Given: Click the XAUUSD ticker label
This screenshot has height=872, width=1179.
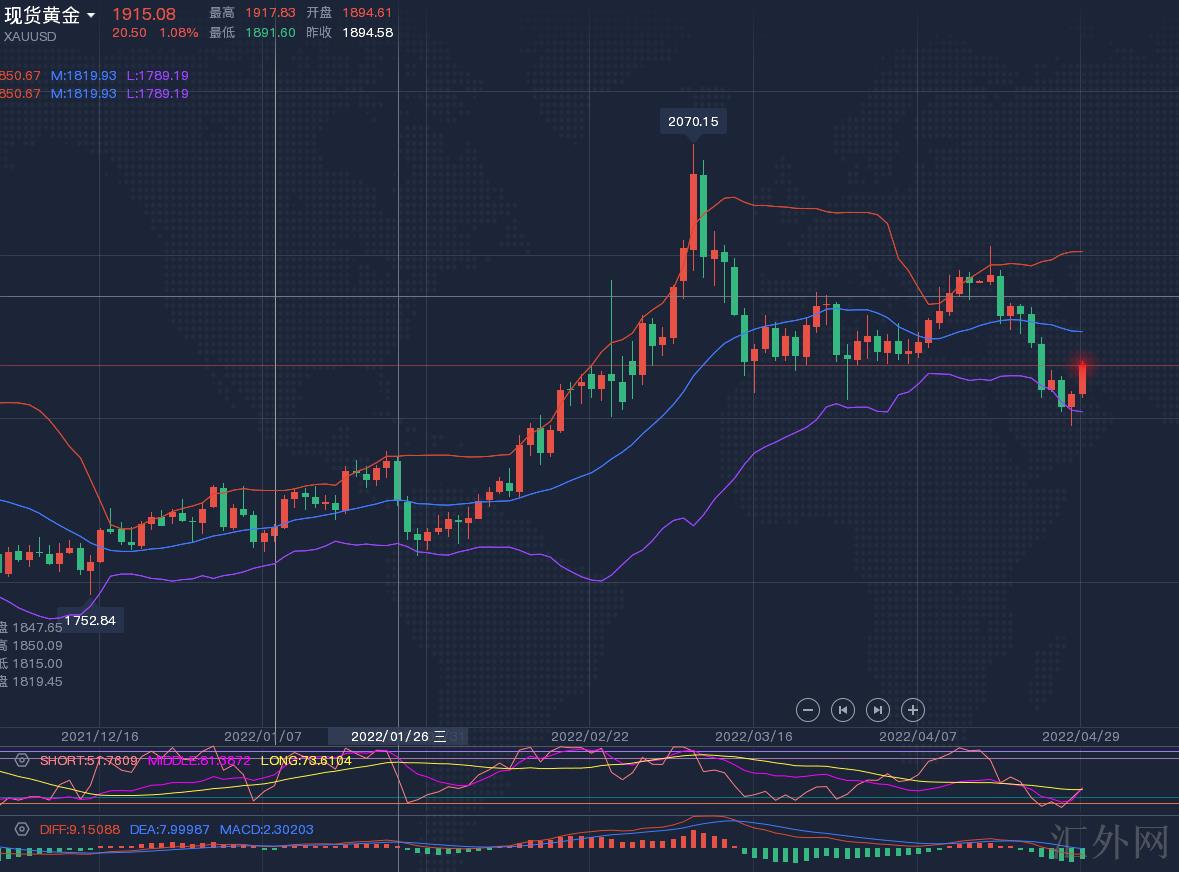Looking at the screenshot, I should (30, 37).
